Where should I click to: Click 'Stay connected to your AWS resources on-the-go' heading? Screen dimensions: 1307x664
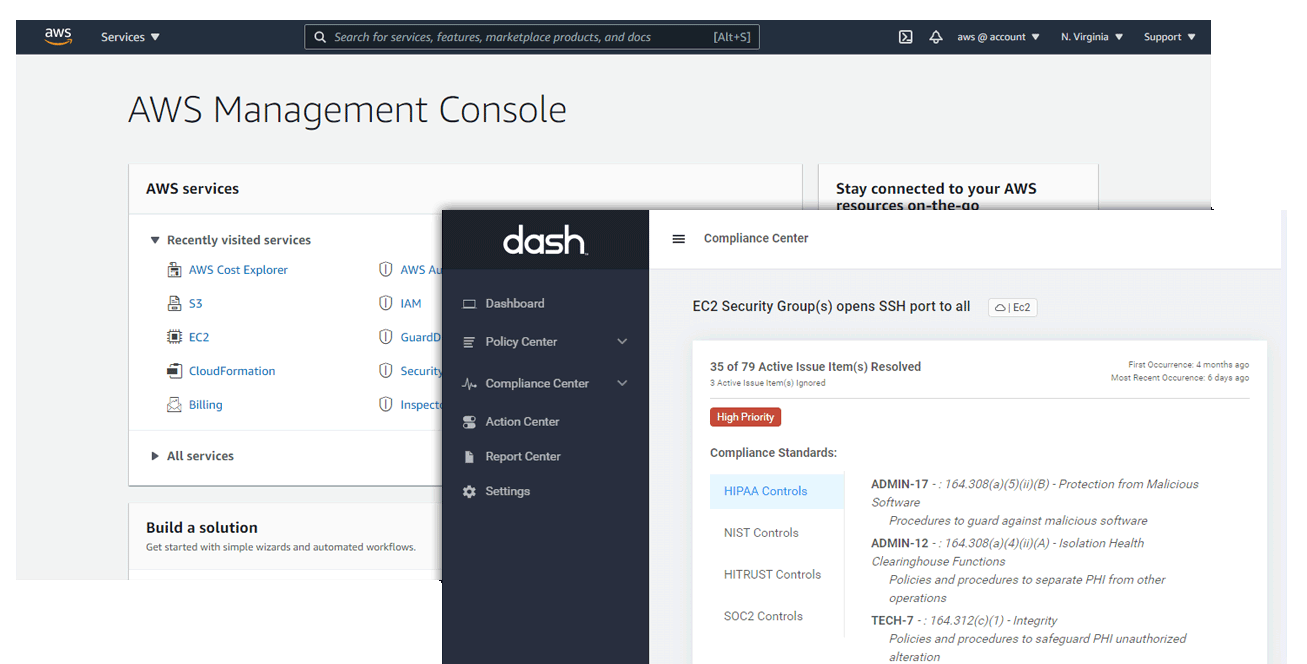tap(936, 197)
